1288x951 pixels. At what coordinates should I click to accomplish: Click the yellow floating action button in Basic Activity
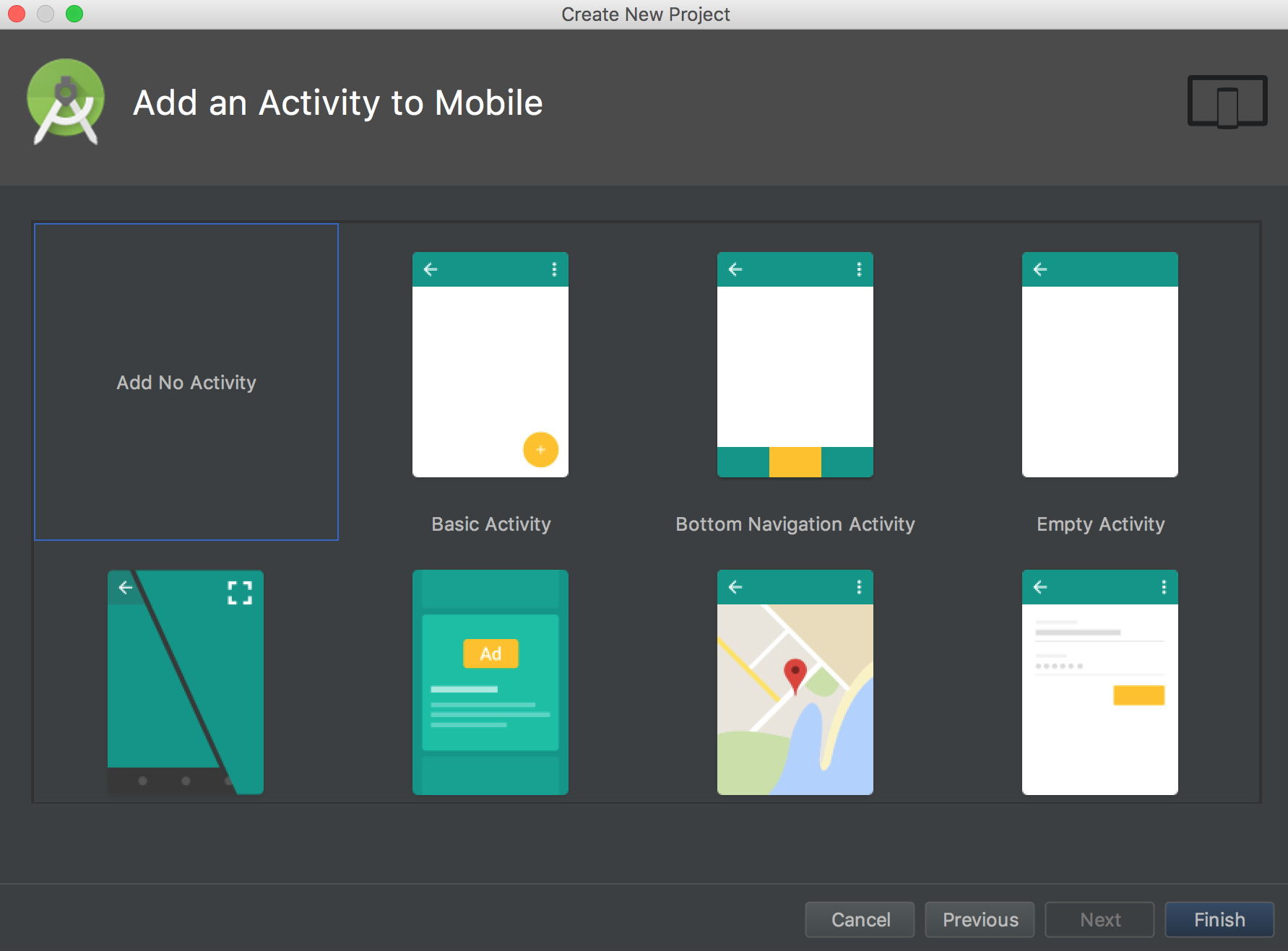pos(540,449)
